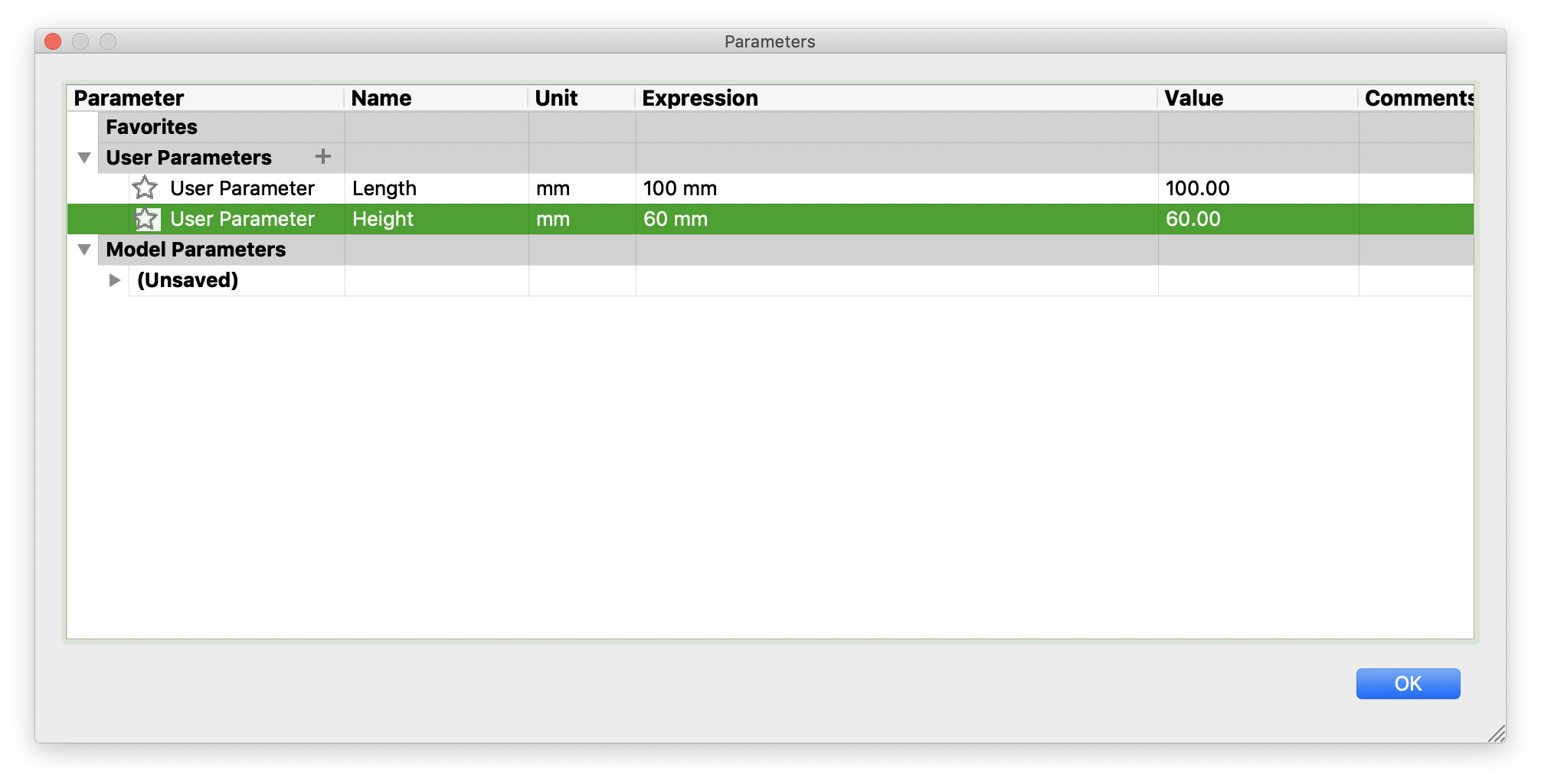Collapse the Model Parameters section

(x=84, y=249)
